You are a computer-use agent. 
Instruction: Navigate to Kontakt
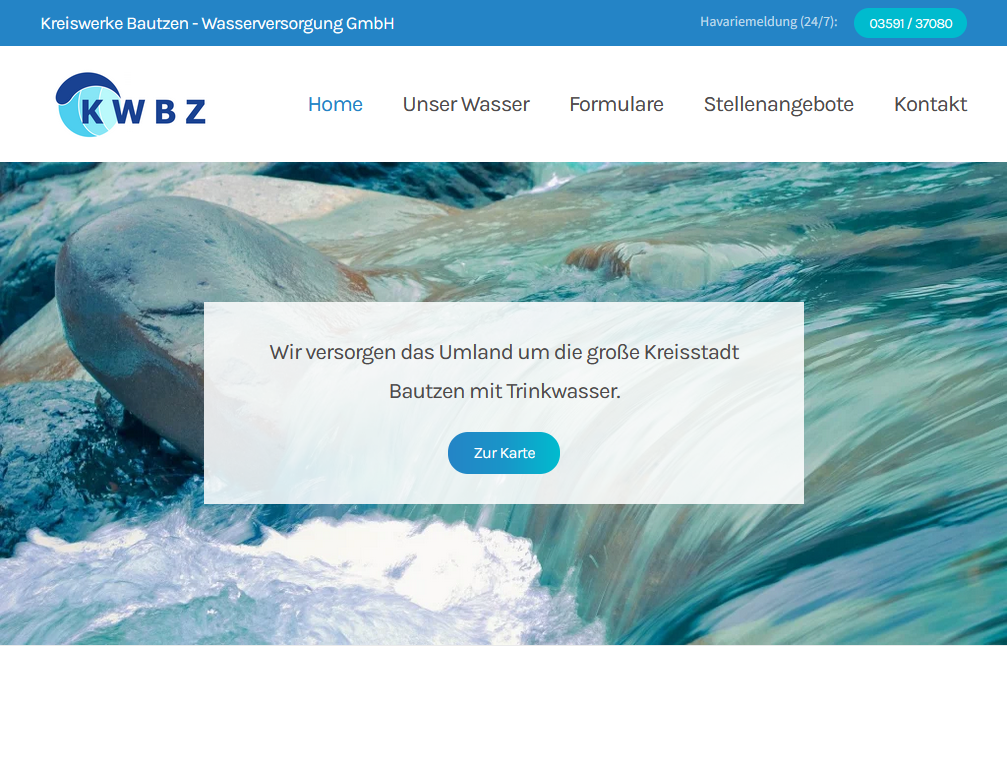click(931, 104)
